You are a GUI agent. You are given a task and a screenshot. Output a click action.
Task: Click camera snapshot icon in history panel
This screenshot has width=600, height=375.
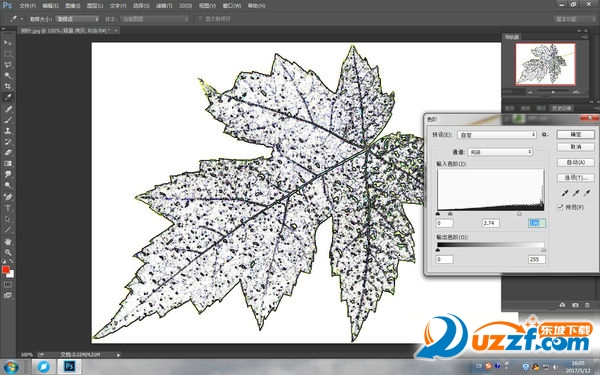[x=575, y=305]
